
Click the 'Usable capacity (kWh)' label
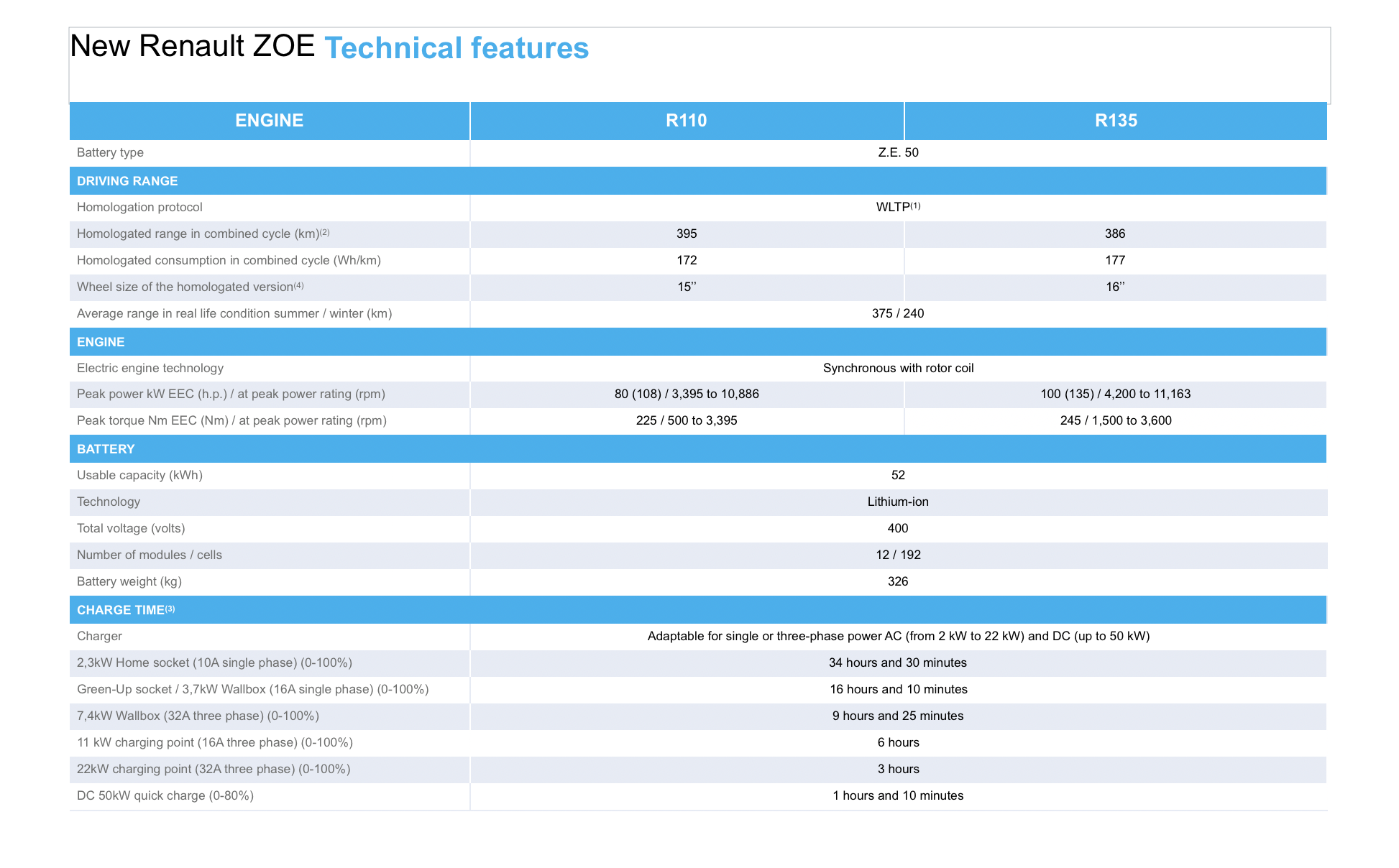(x=139, y=475)
